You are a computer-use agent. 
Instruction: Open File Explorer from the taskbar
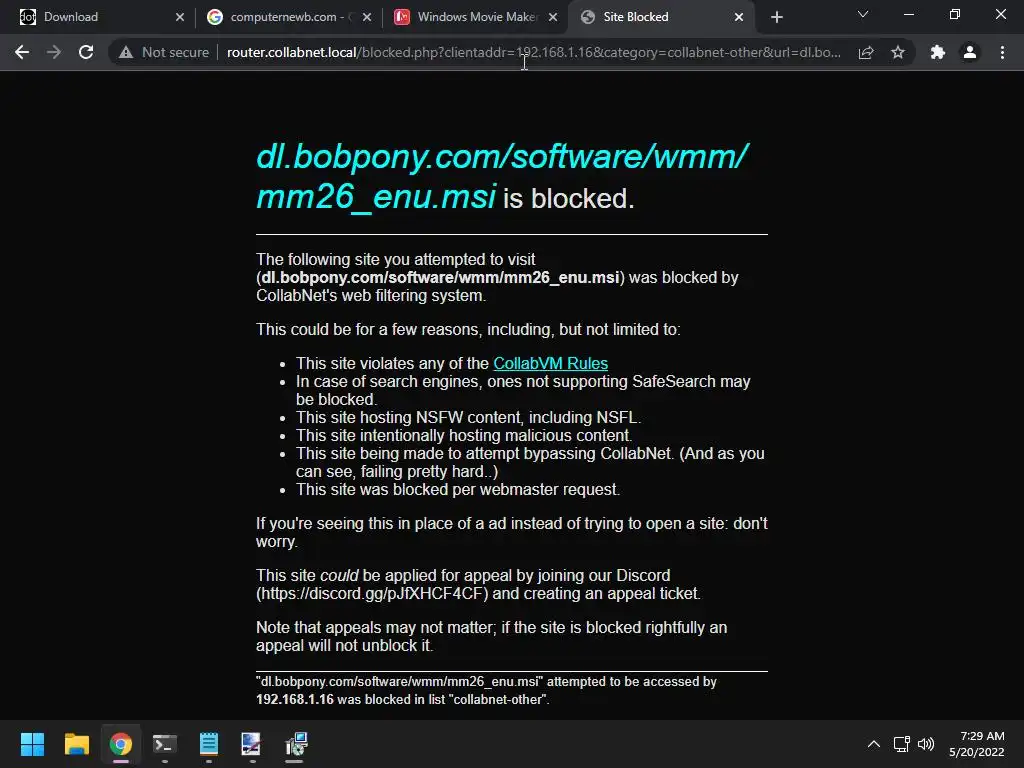click(x=76, y=744)
